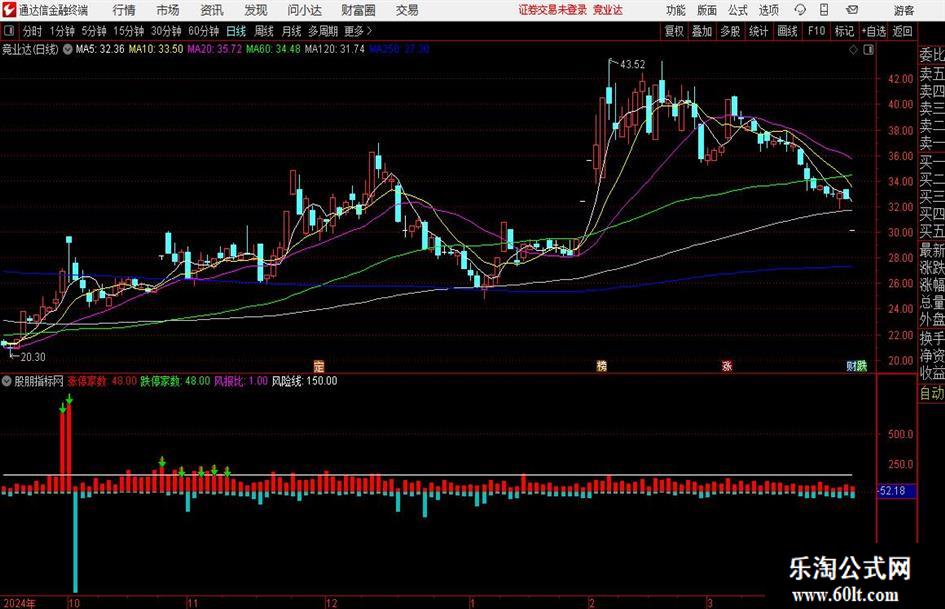The height and width of the screenshot is (609, 945).
Task: Open the 公式 menu
Action: (x=738, y=10)
